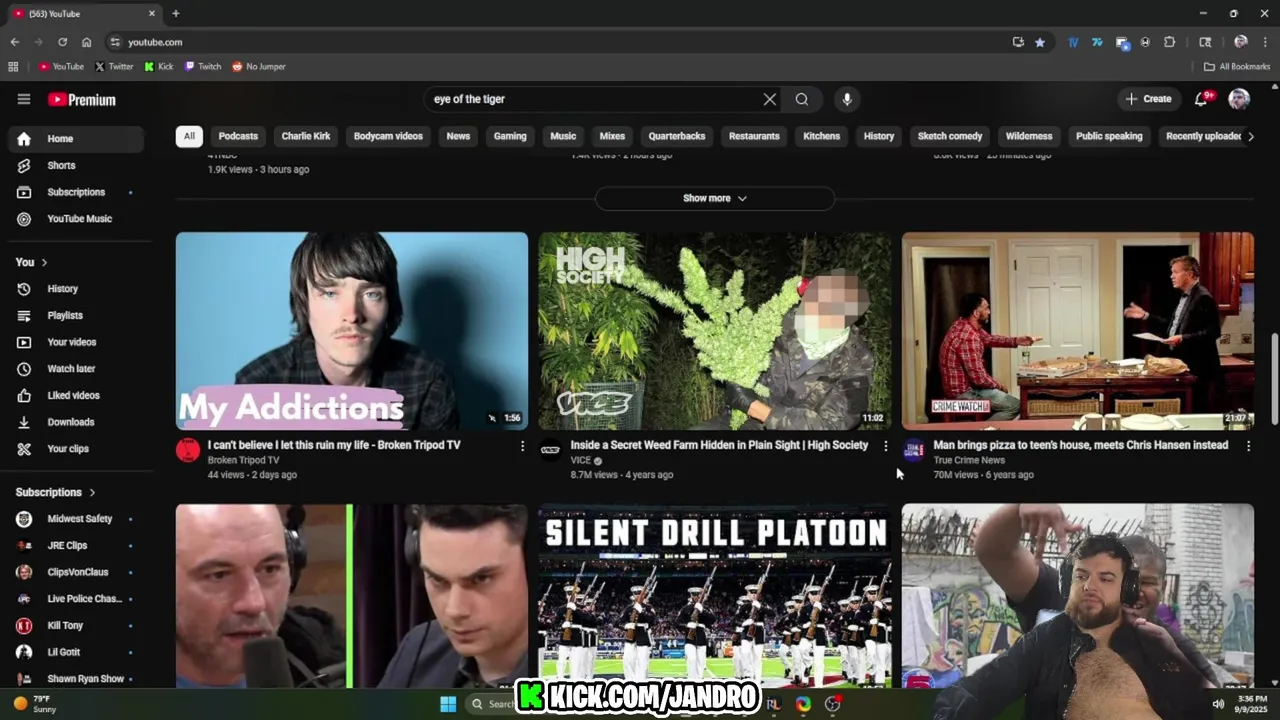The height and width of the screenshot is (720, 1280).
Task: Expand the You section chevron
Action: [x=44, y=262]
